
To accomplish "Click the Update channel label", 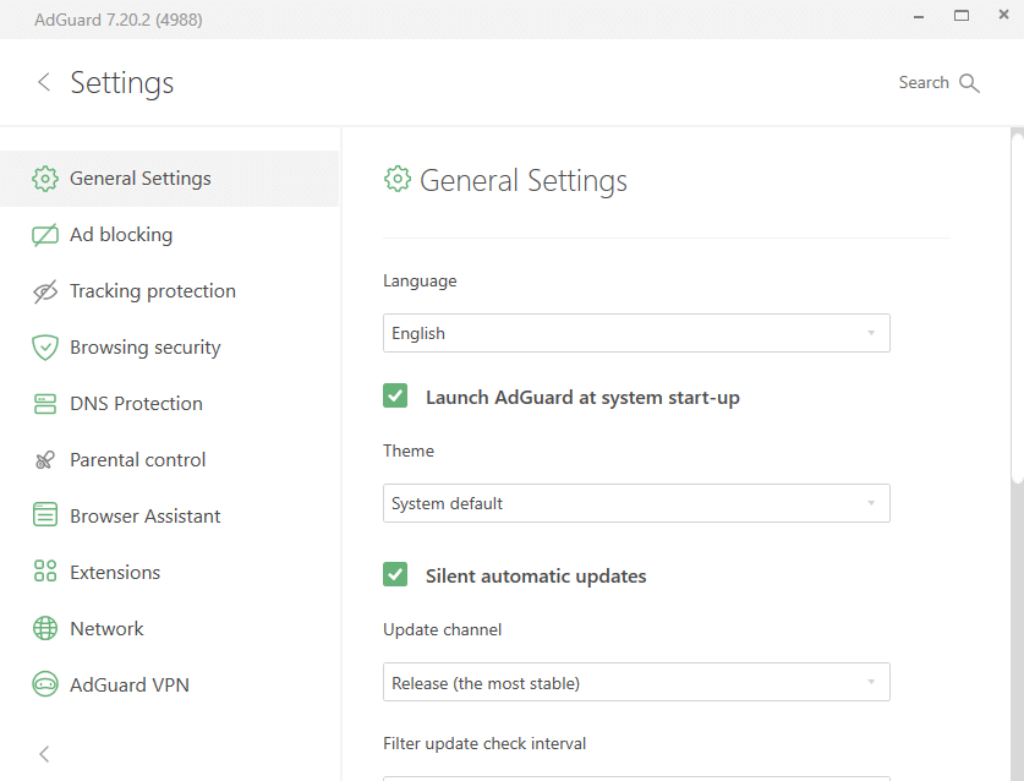I will point(442,630).
